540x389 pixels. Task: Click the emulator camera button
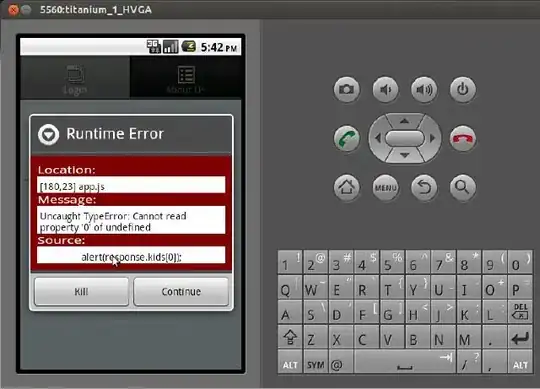tap(346, 90)
